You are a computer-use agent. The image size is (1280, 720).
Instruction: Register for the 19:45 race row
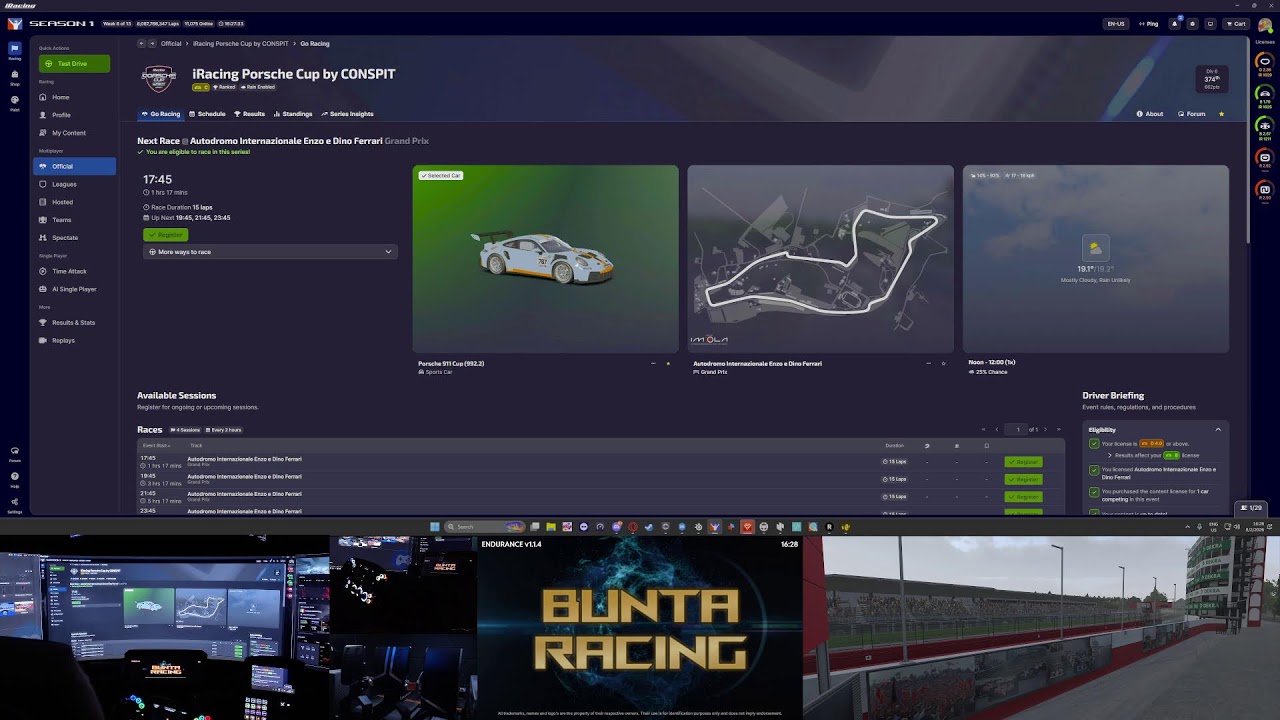[1023, 479]
